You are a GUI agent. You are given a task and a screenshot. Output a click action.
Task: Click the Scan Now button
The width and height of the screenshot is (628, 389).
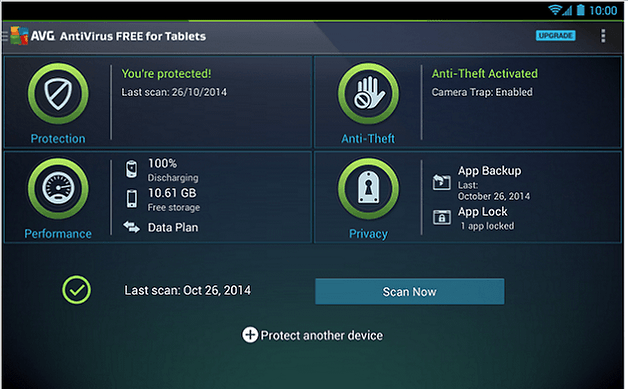tap(409, 292)
